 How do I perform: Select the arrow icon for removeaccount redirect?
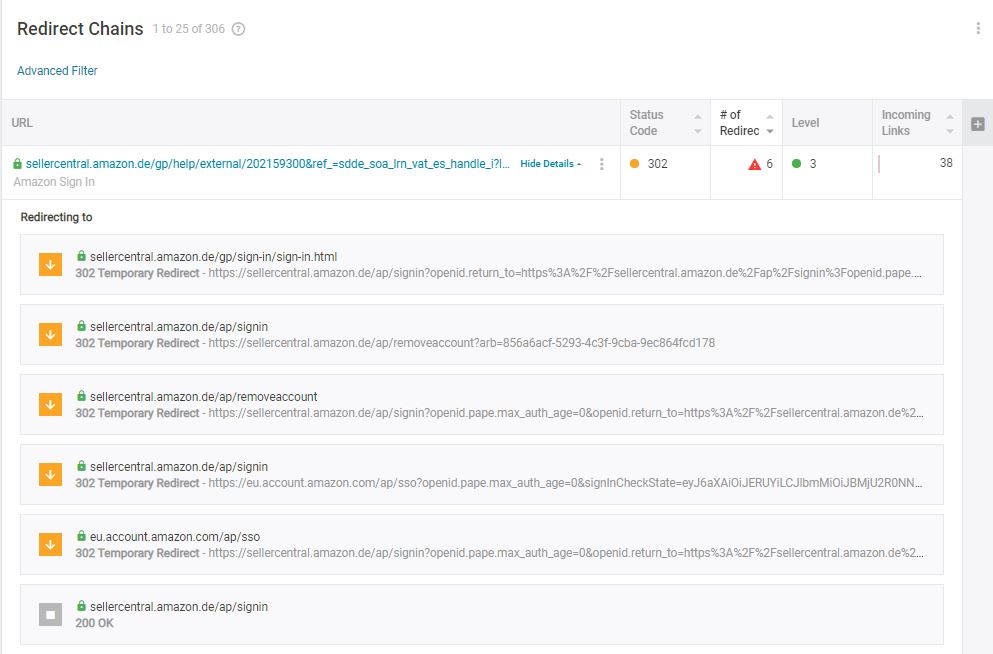(x=51, y=405)
